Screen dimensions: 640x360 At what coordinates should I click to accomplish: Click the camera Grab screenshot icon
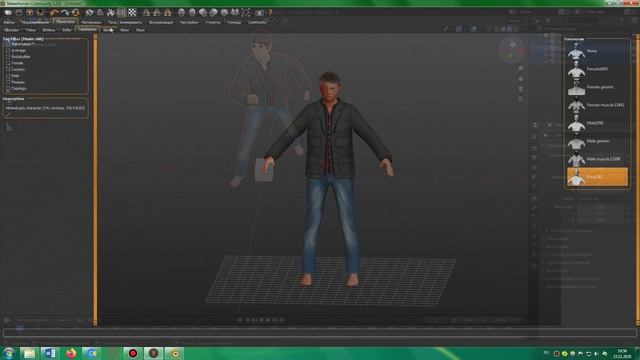259,13
